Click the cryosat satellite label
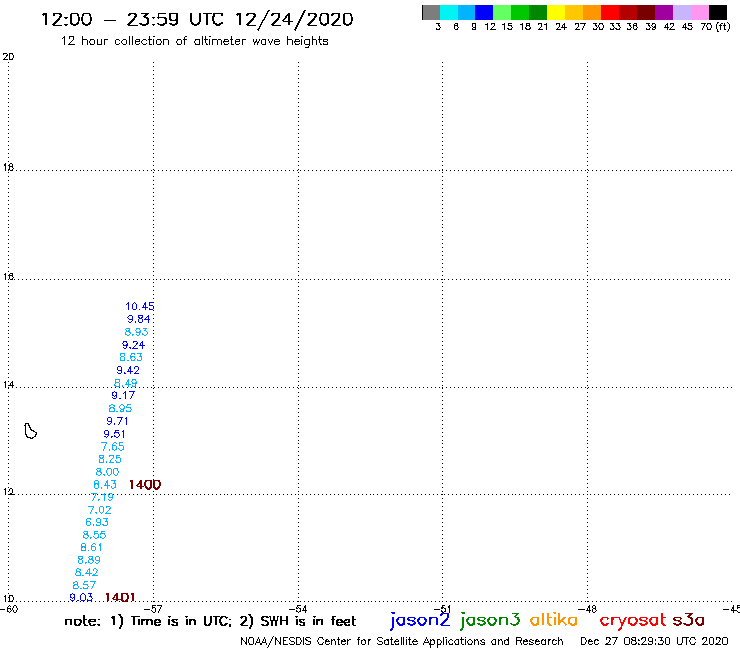740x650 pixels. 632,620
